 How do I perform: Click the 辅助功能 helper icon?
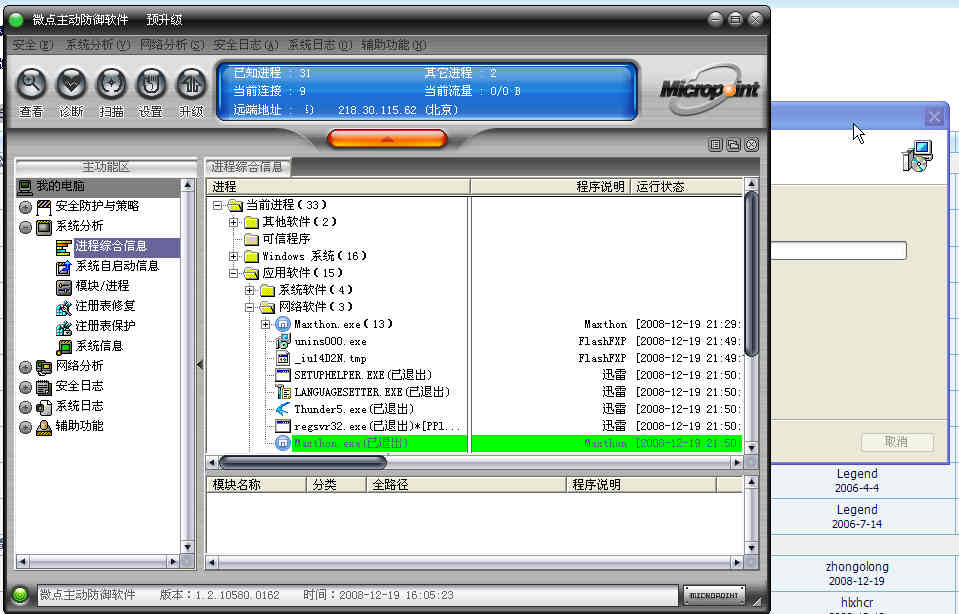click(43, 427)
